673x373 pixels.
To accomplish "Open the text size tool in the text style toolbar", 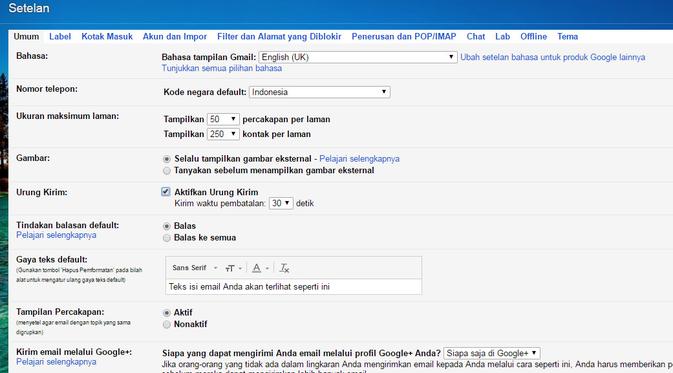I will pyautogui.click(x=233, y=268).
